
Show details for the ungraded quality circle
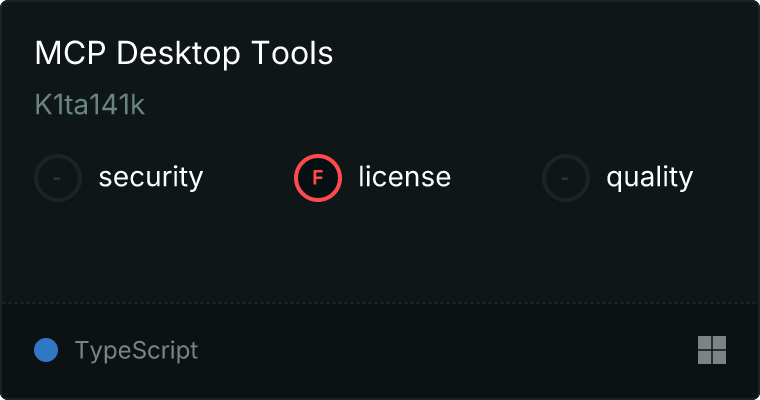[566, 178]
